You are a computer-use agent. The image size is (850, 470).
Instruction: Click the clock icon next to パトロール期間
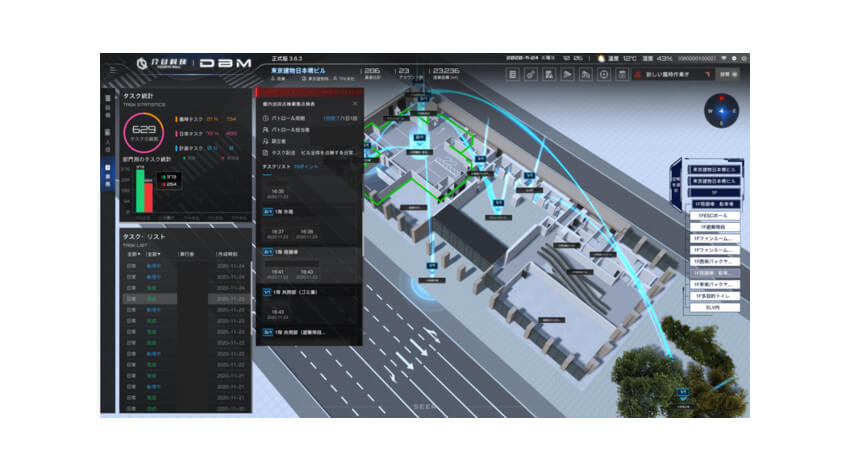pos(266,118)
